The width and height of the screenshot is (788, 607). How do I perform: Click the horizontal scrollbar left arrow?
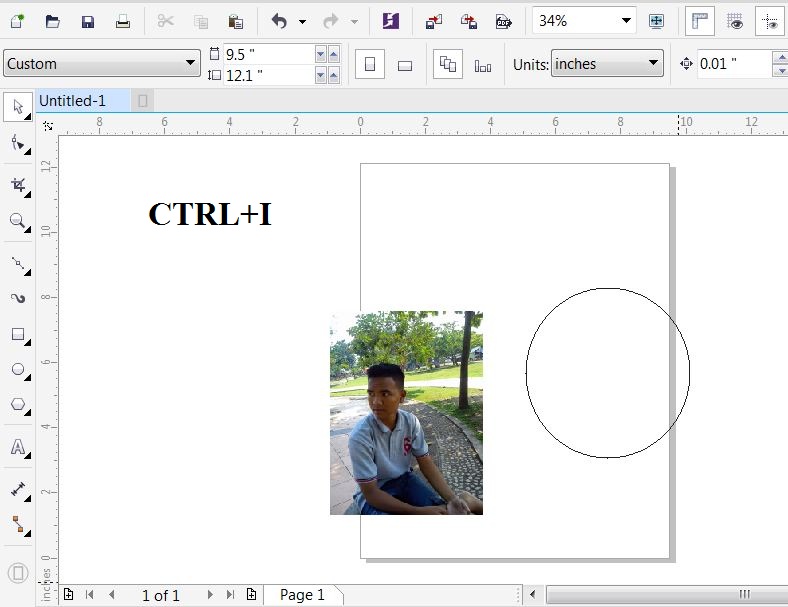[533, 595]
